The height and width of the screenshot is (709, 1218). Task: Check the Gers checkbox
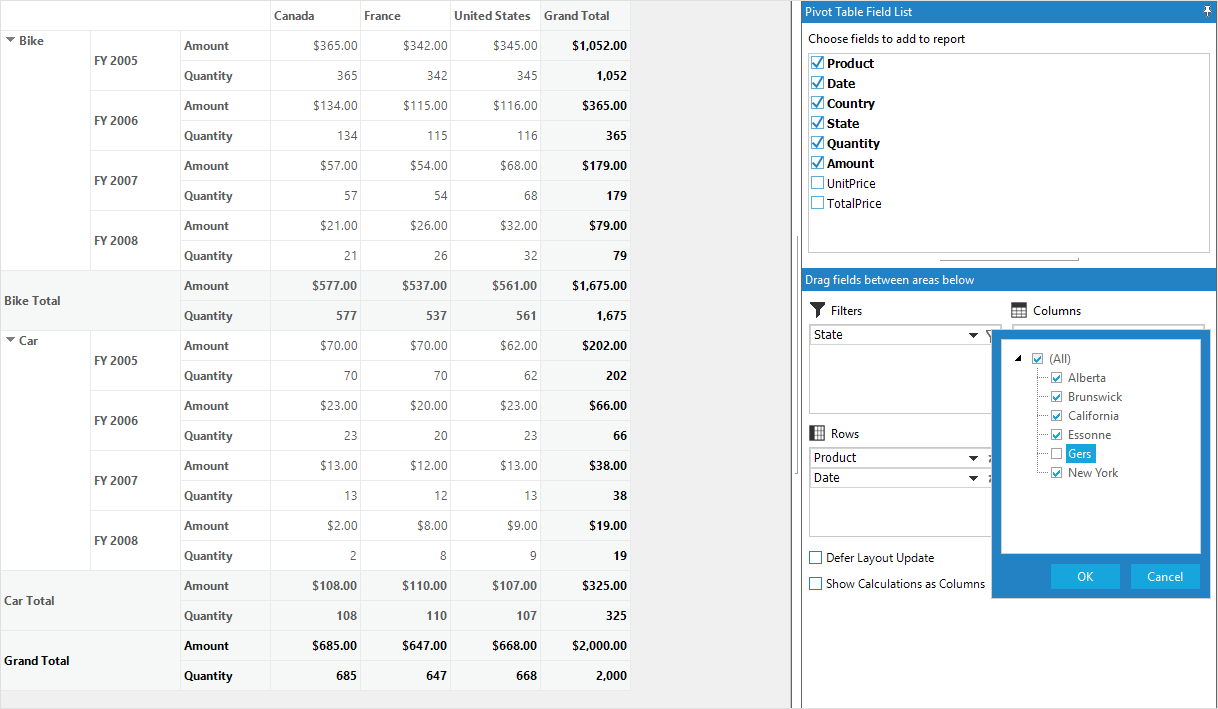[x=1056, y=454]
